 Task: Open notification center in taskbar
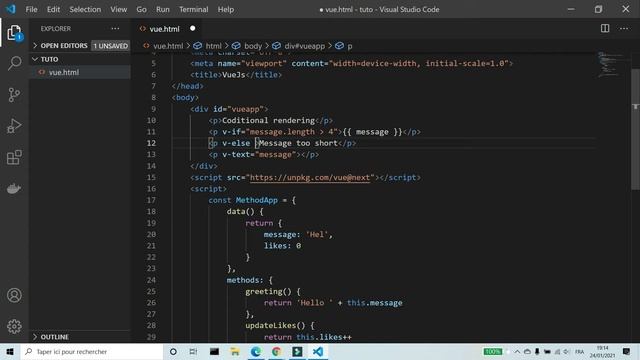pos(626,351)
